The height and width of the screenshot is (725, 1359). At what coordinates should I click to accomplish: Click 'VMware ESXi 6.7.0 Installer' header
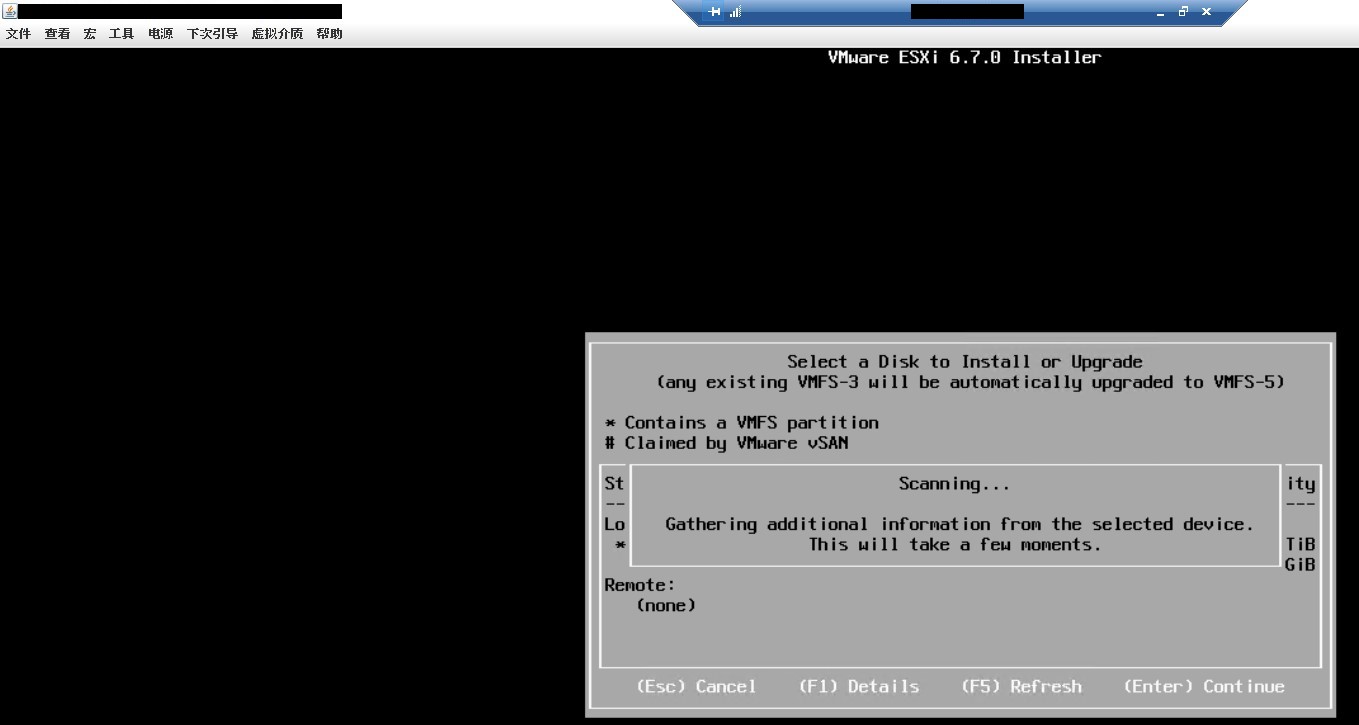pos(964,58)
